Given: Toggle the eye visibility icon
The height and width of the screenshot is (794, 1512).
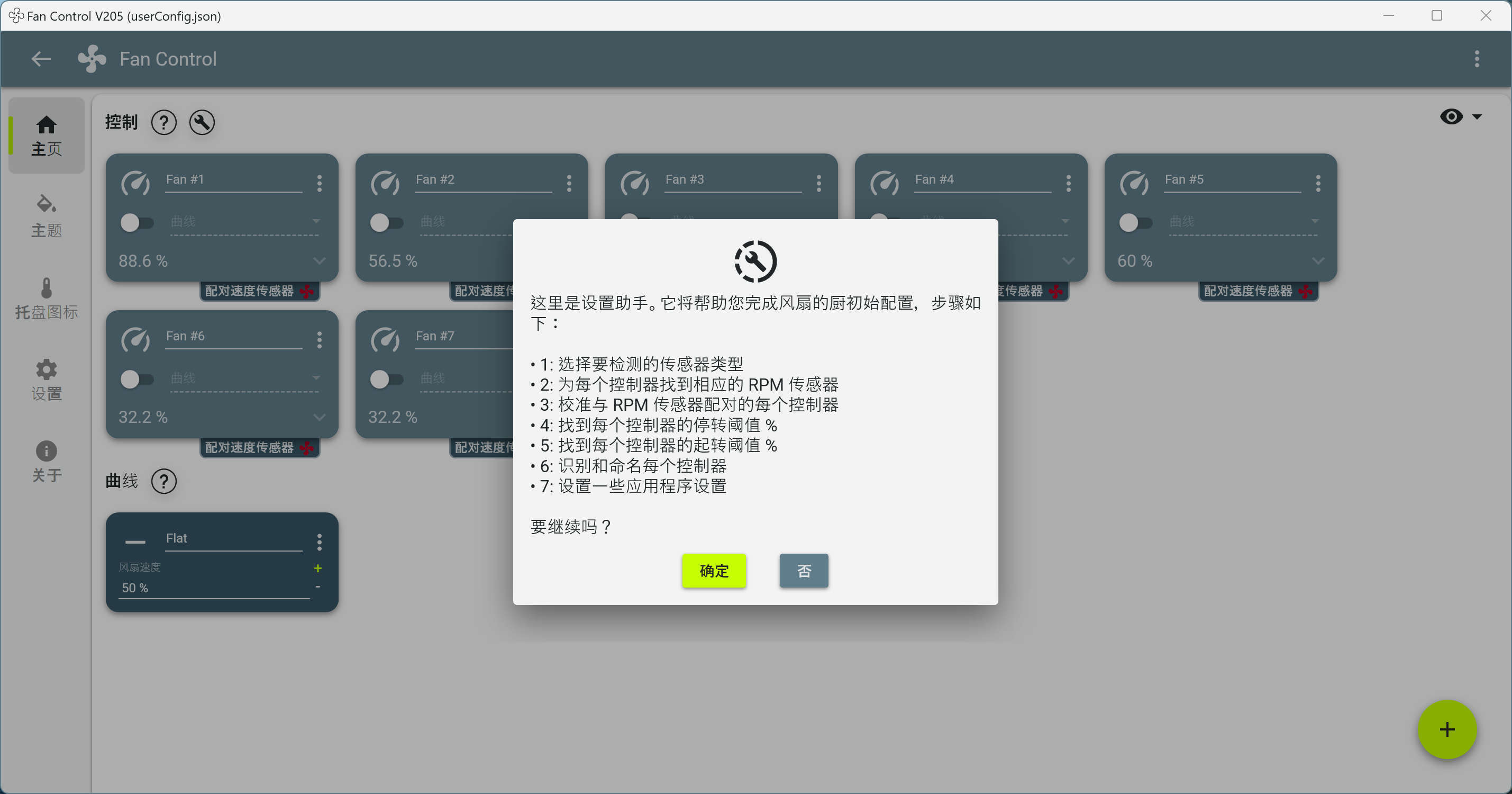Looking at the screenshot, I should click(1451, 116).
